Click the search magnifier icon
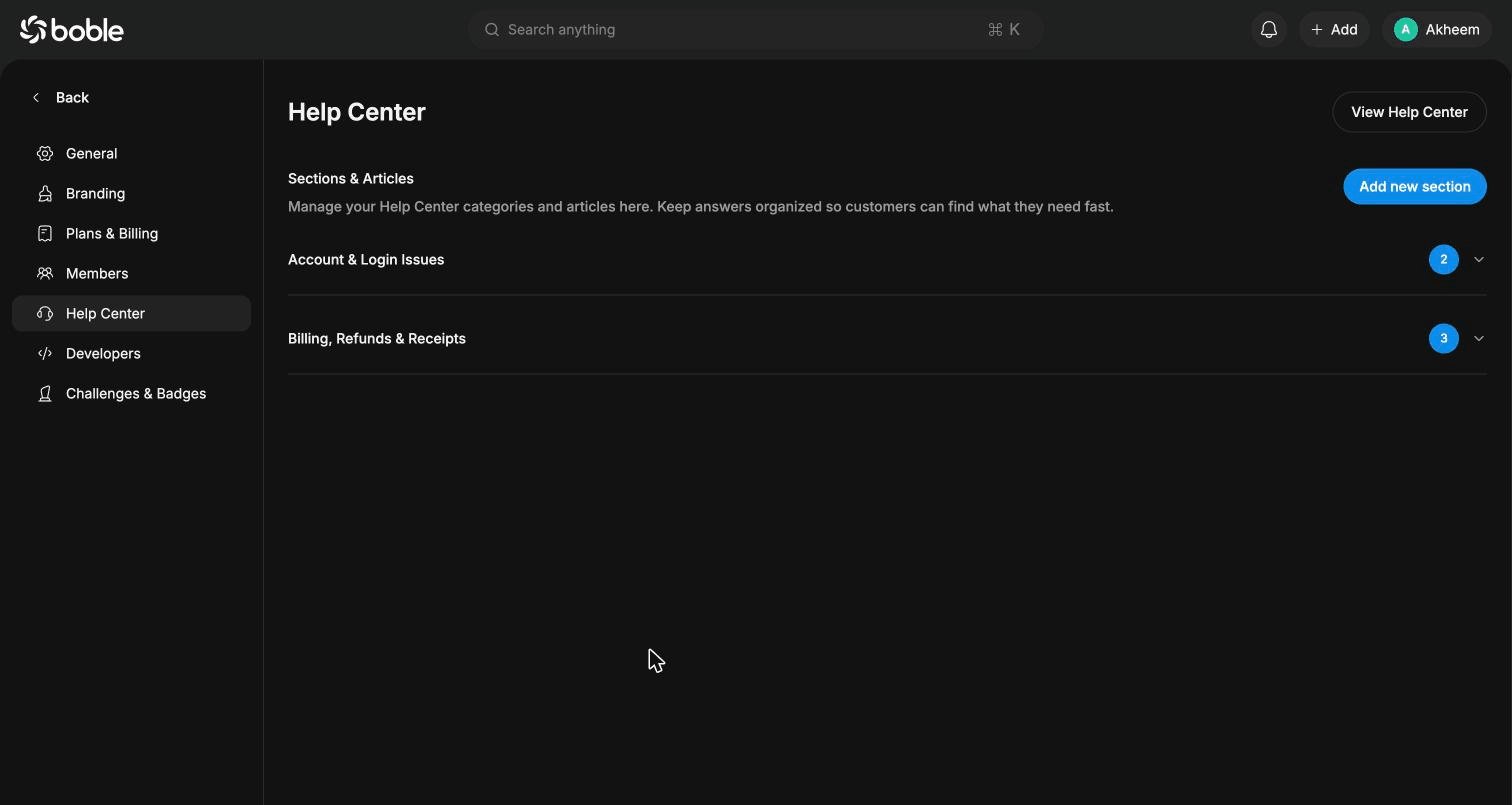The image size is (1512, 805). coord(492,30)
